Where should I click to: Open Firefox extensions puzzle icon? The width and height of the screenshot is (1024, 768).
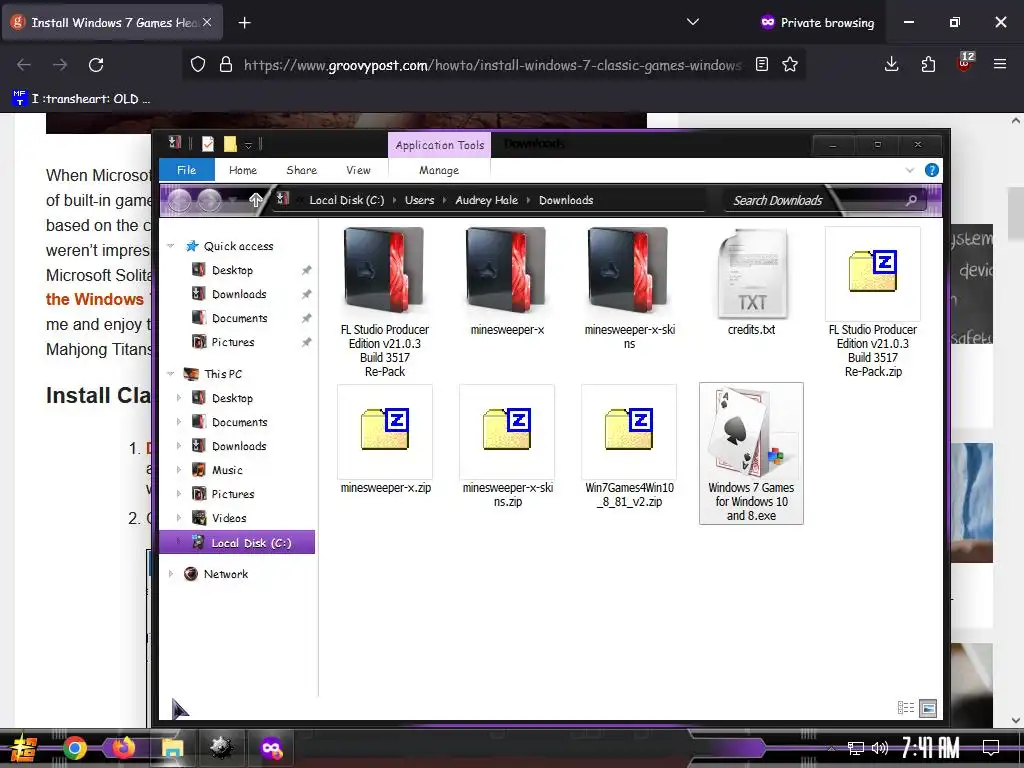tap(928, 64)
